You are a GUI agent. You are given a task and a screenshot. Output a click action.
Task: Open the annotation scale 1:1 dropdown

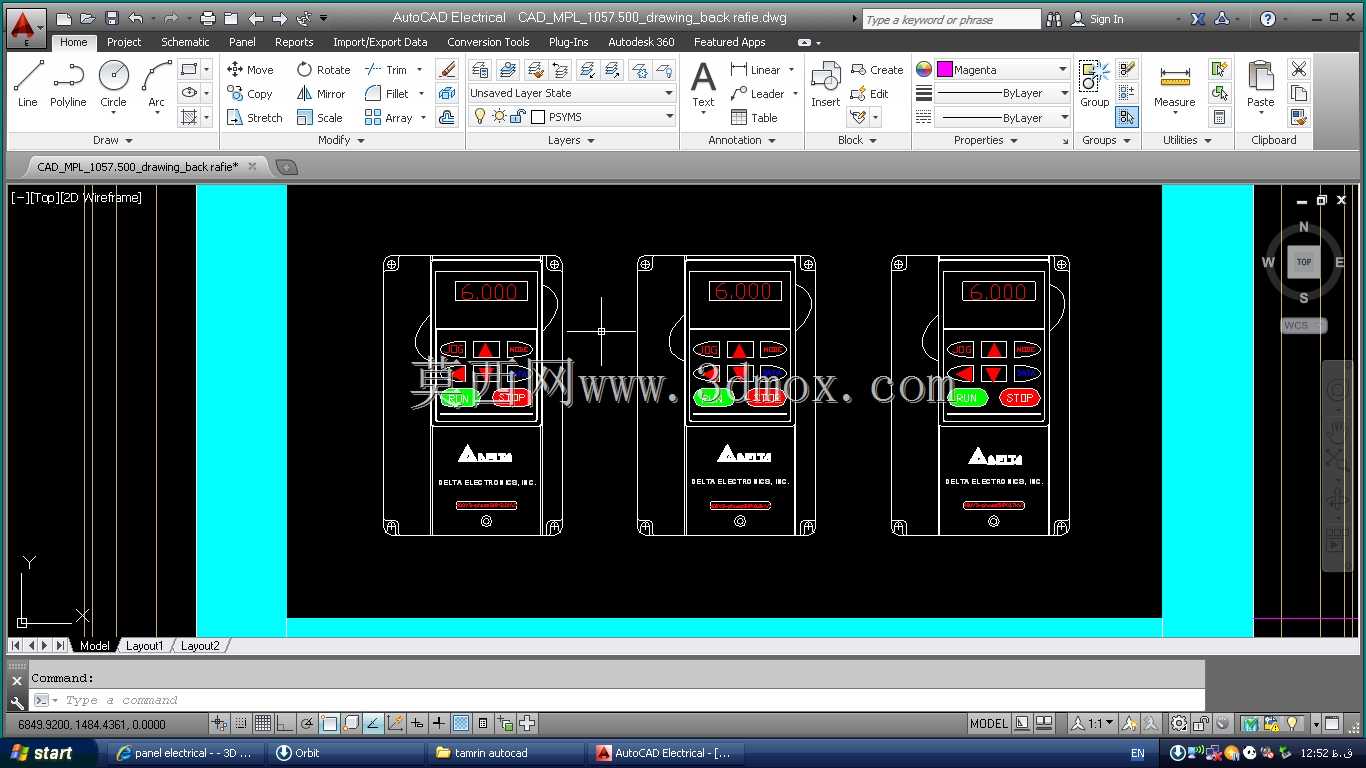(1092, 723)
